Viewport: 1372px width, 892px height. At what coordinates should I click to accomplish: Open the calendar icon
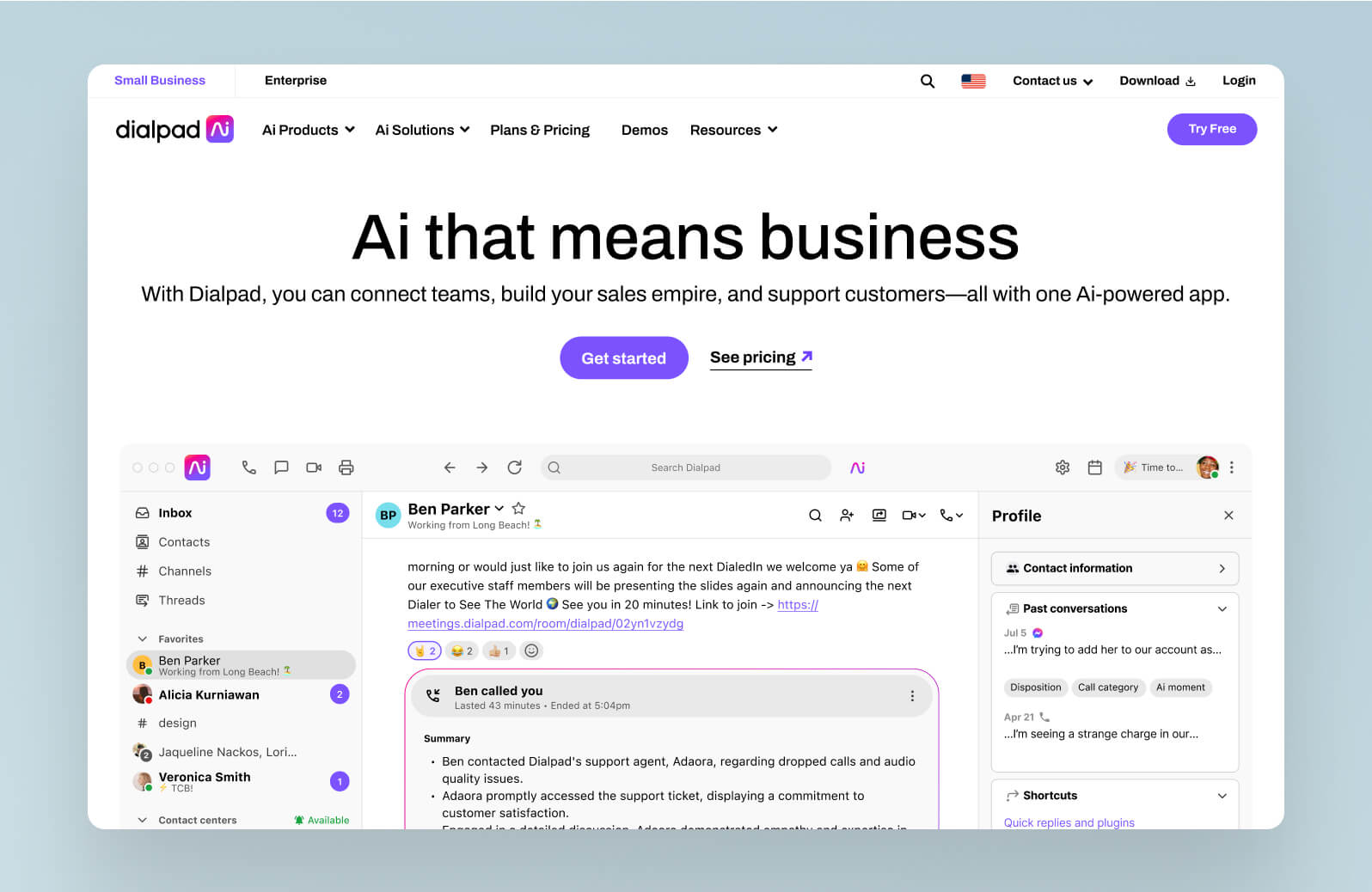(x=1095, y=467)
